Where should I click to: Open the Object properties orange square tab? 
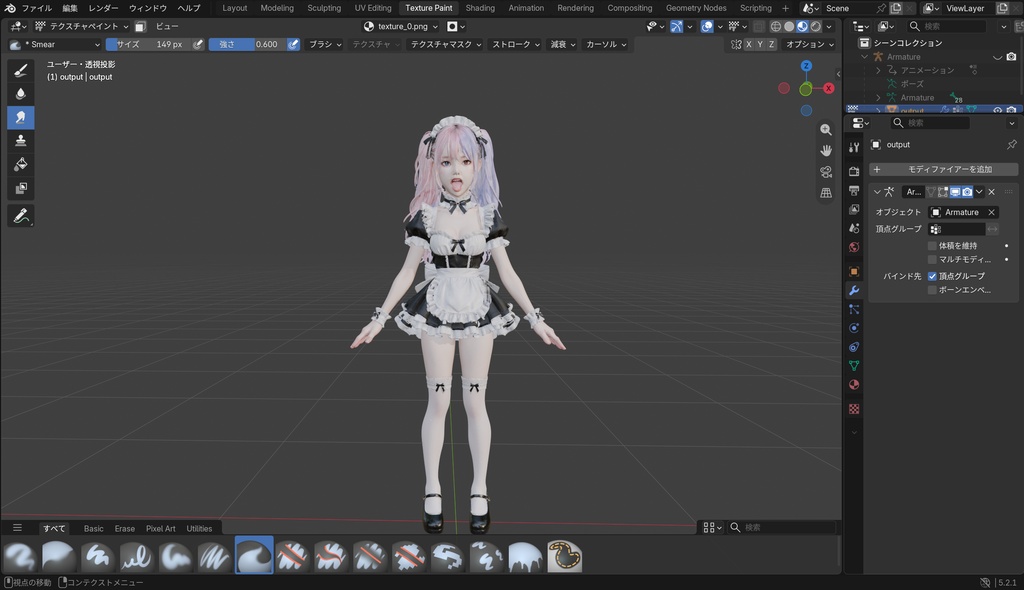pyautogui.click(x=854, y=271)
